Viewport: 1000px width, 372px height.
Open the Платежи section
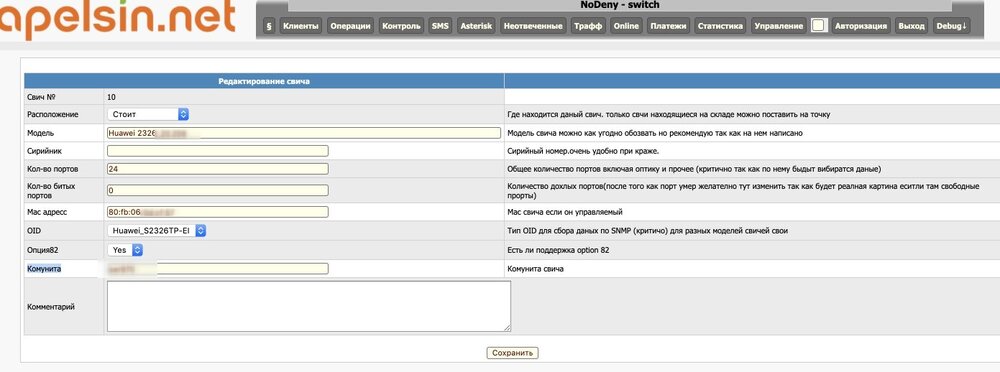coord(668,26)
